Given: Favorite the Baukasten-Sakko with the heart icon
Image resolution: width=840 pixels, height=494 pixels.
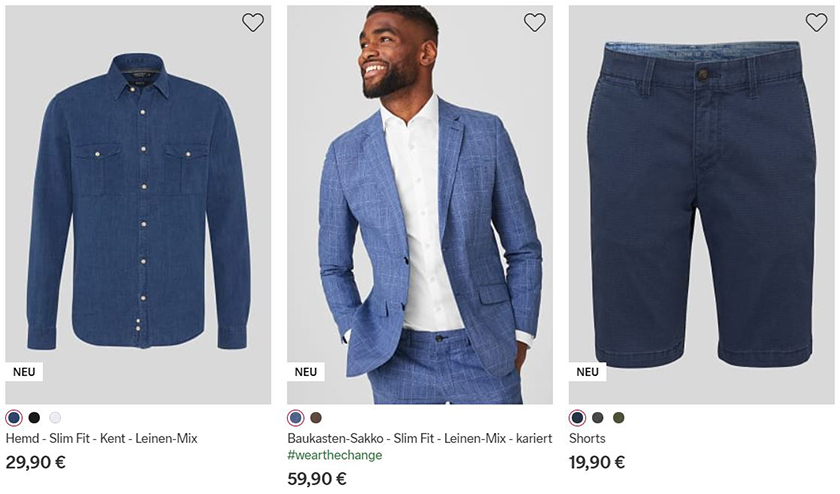Looking at the screenshot, I should click(535, 22).
